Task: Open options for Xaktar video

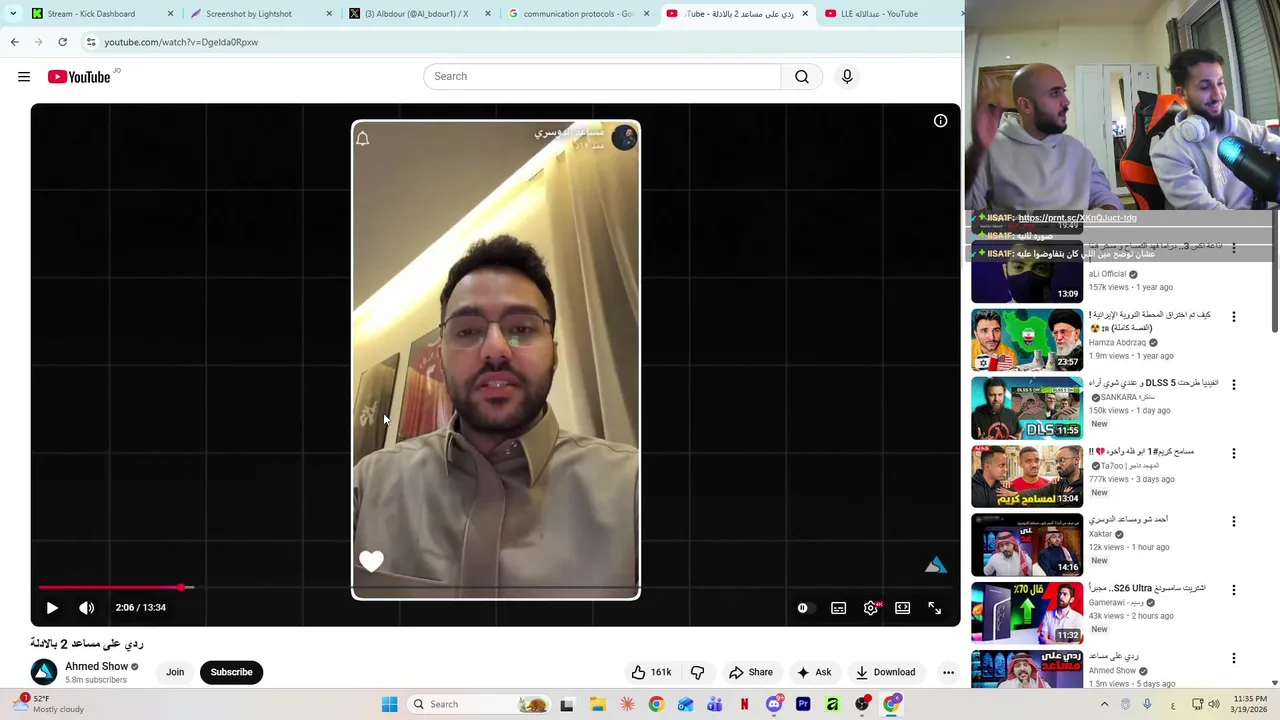Action: 1233,521
